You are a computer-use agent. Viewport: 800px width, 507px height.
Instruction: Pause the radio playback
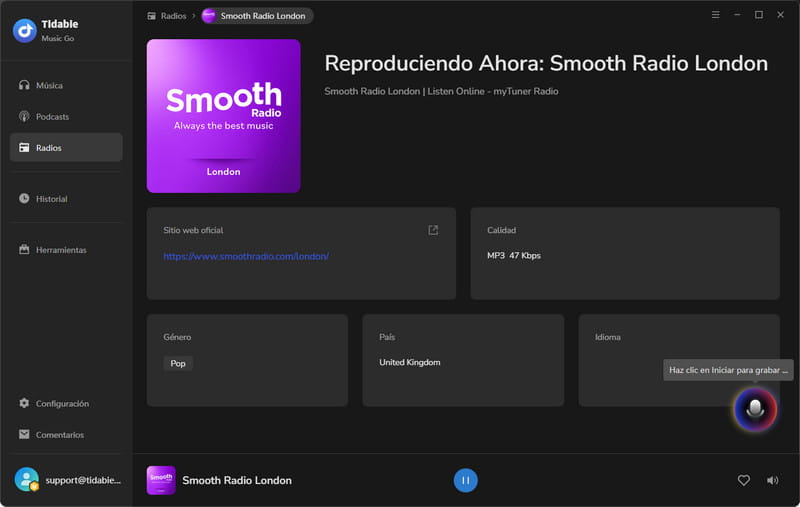(x=465, y=480)
